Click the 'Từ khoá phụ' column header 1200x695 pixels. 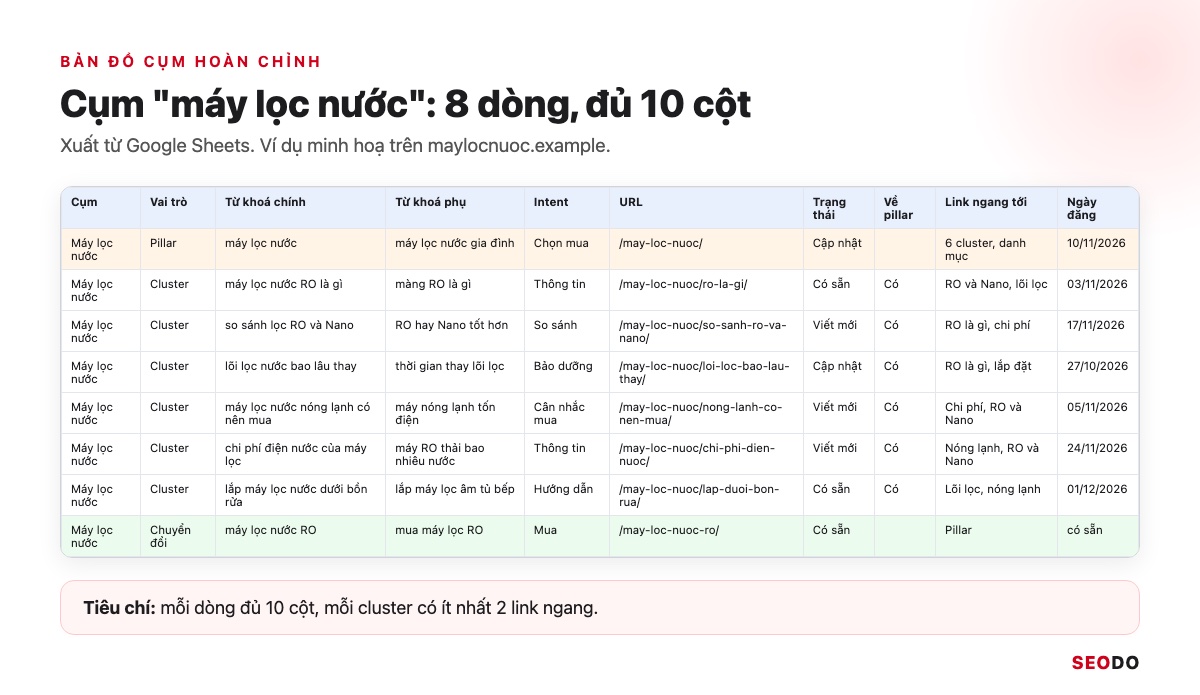pyautogui.click(x=454, y=208)
